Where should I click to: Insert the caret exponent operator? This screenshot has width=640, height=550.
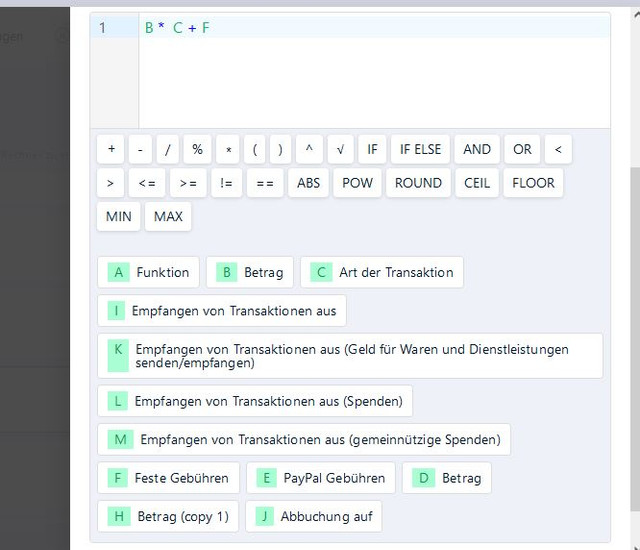[x=309, y=149]
